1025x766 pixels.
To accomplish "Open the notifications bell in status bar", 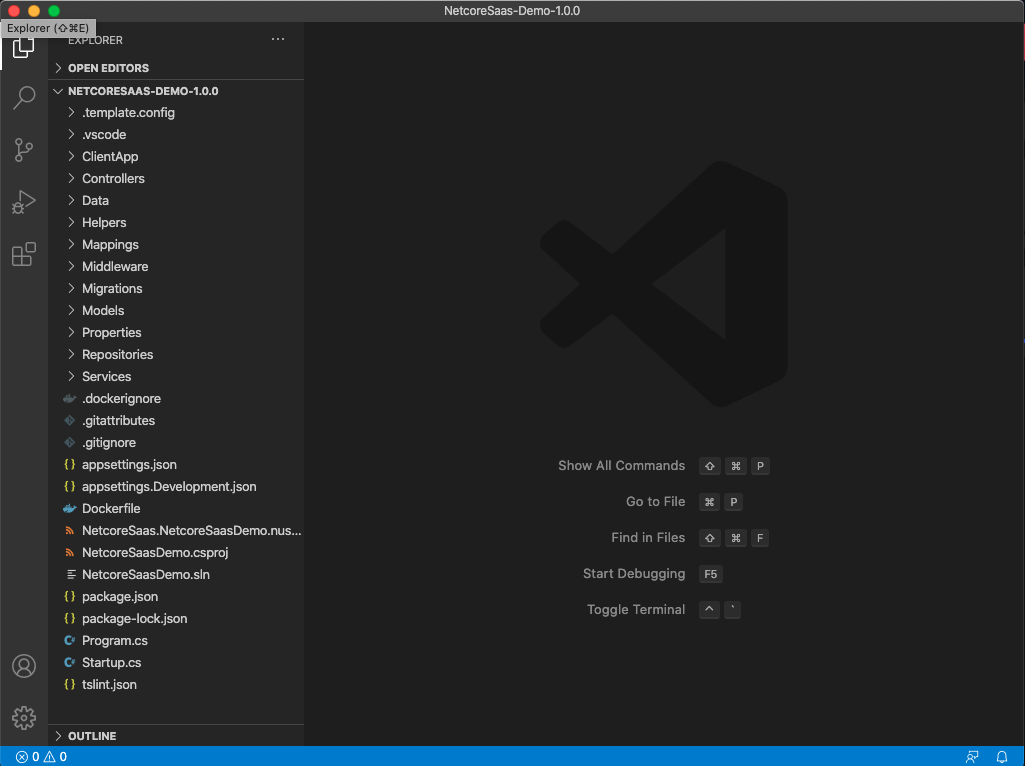I will pyautogui.click(x=1002, y=757).
